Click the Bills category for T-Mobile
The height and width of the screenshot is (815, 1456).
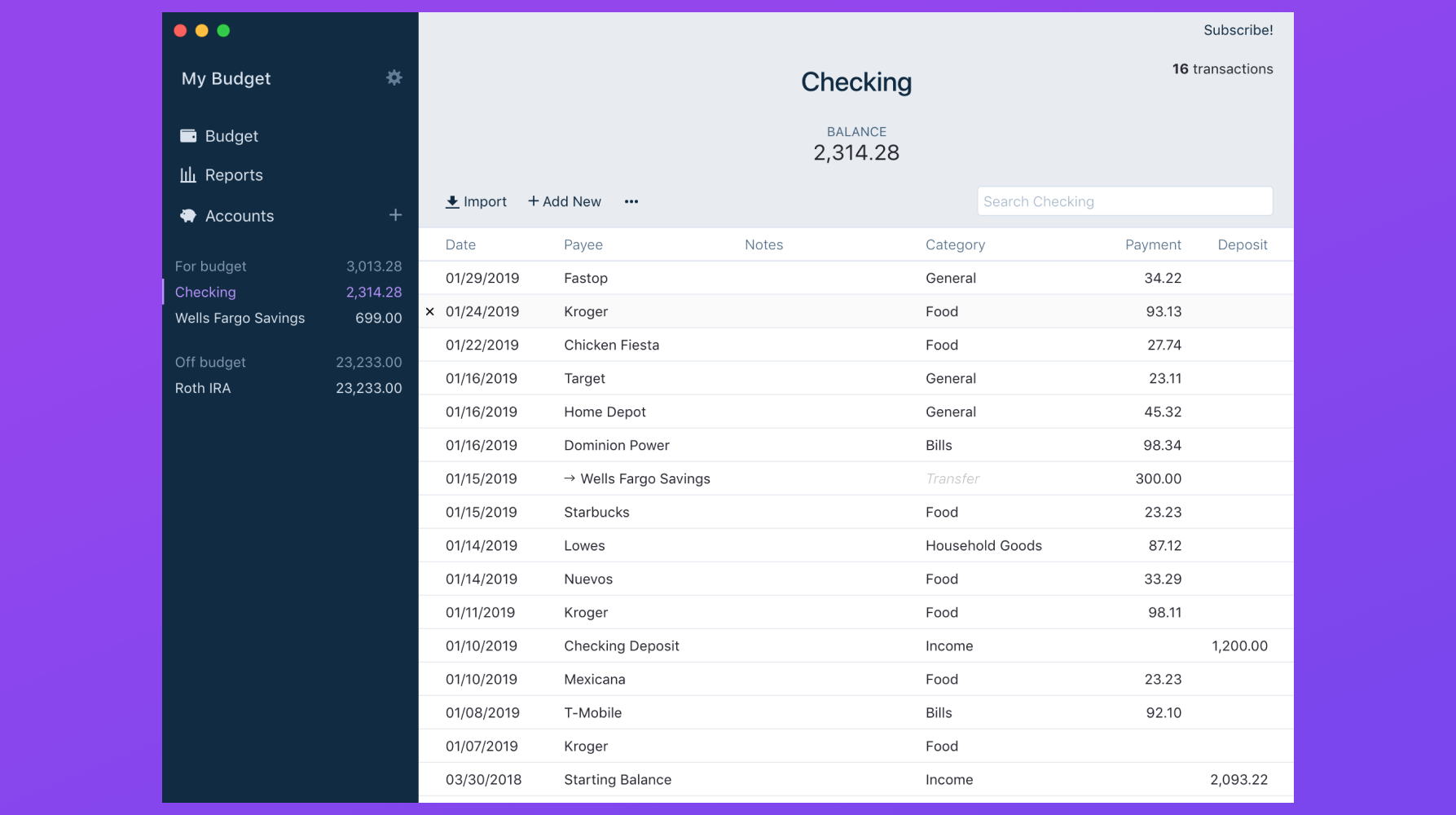pos(939,712)
